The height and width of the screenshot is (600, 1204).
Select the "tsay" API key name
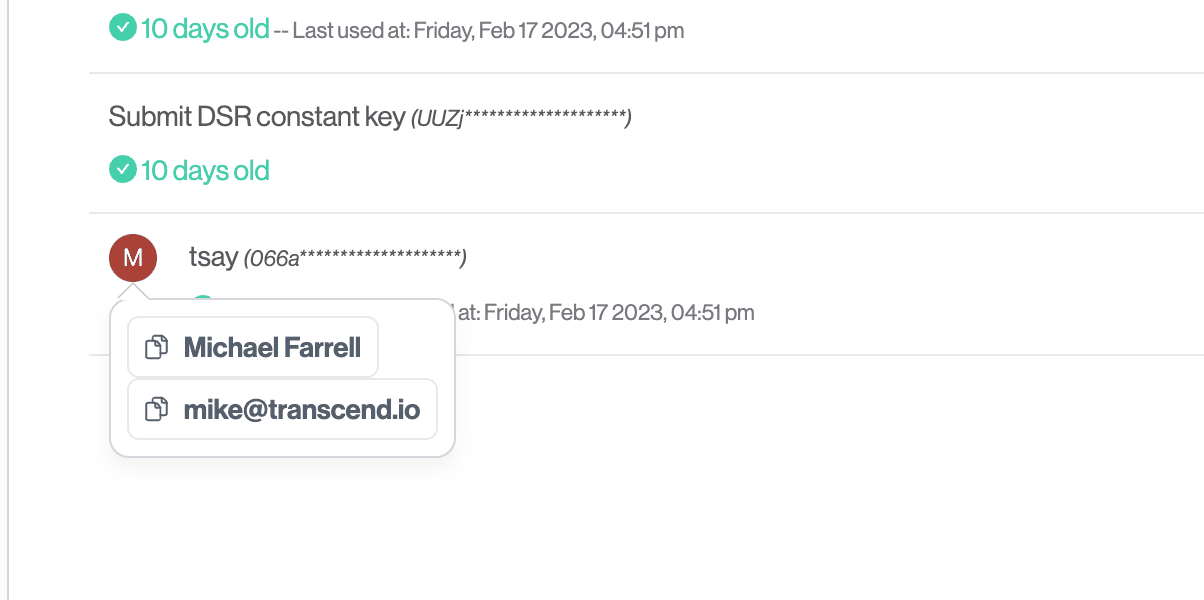pyautogui.click(x=213, y=258)
